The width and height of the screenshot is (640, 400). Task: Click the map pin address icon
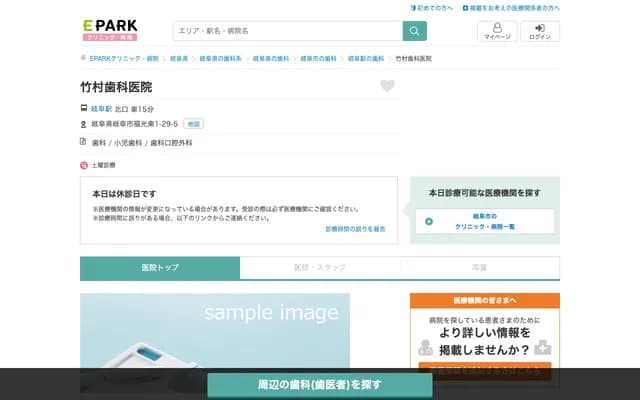coord(84,124)
